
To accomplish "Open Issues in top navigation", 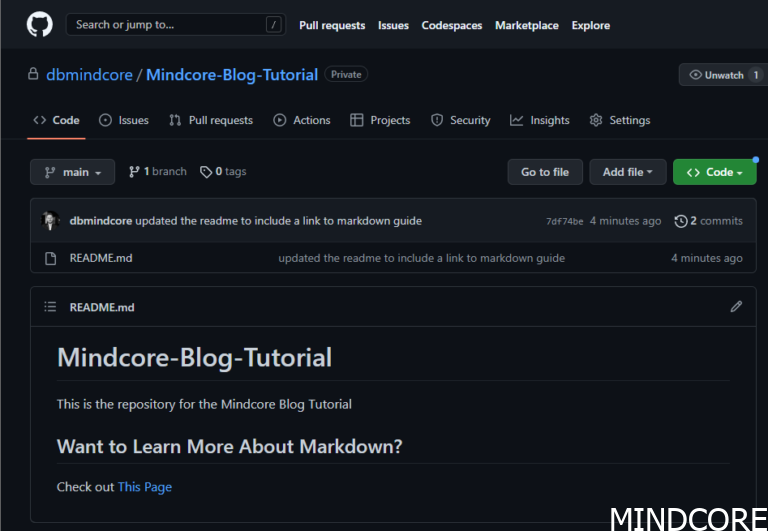I will pos(393,25).
